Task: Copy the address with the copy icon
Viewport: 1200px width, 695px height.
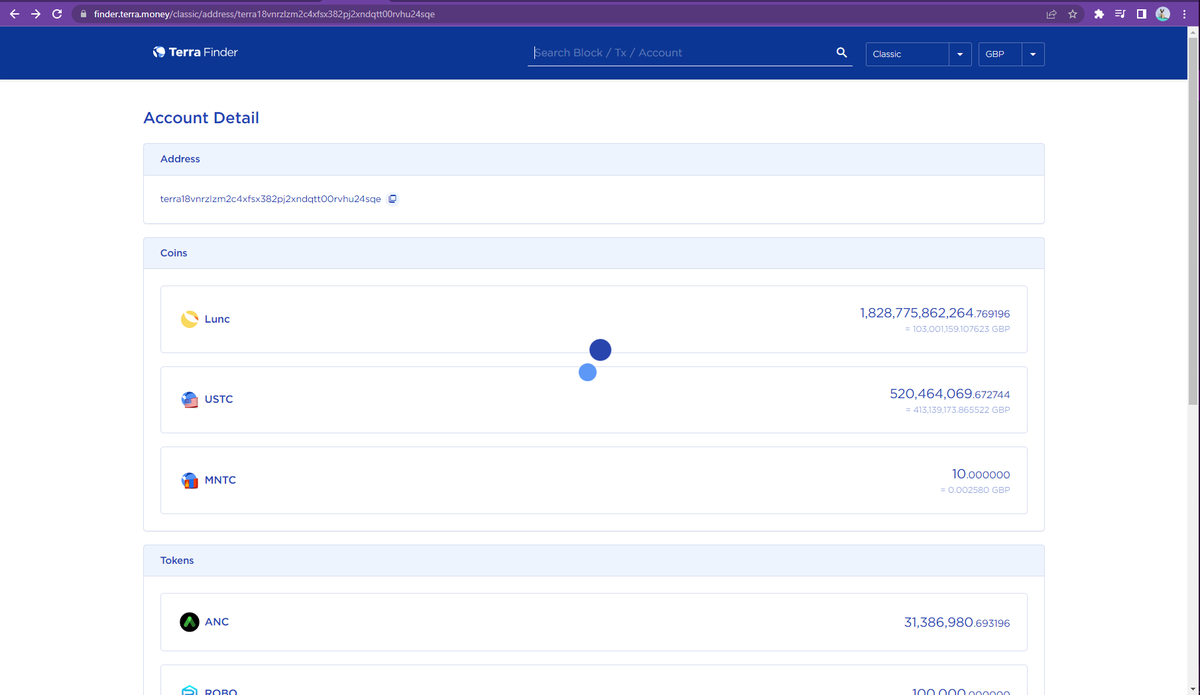Action: click(393, 199)
